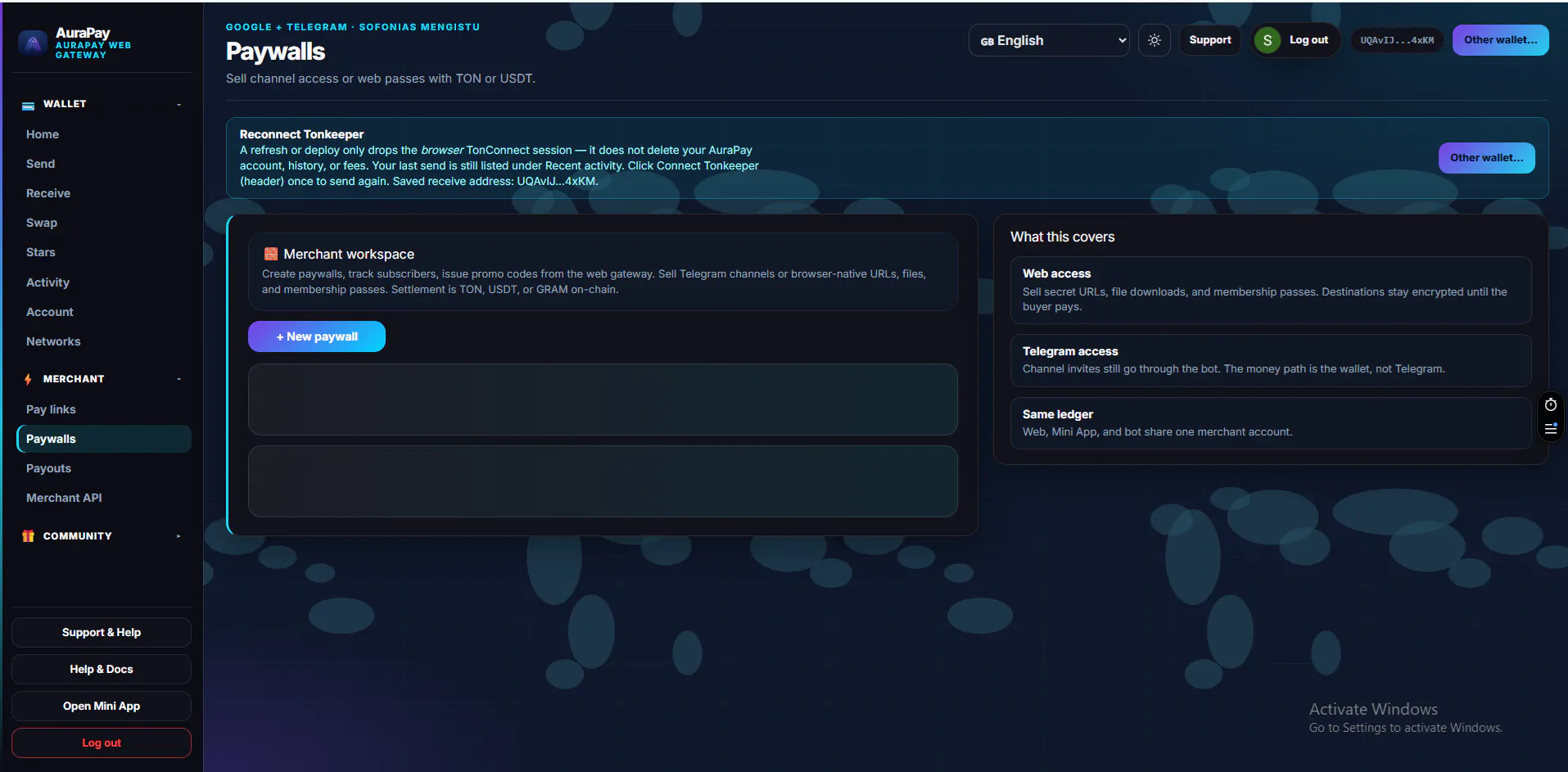Click the Same ledger card
The image size is (1568, 772).
[1271, 423]
